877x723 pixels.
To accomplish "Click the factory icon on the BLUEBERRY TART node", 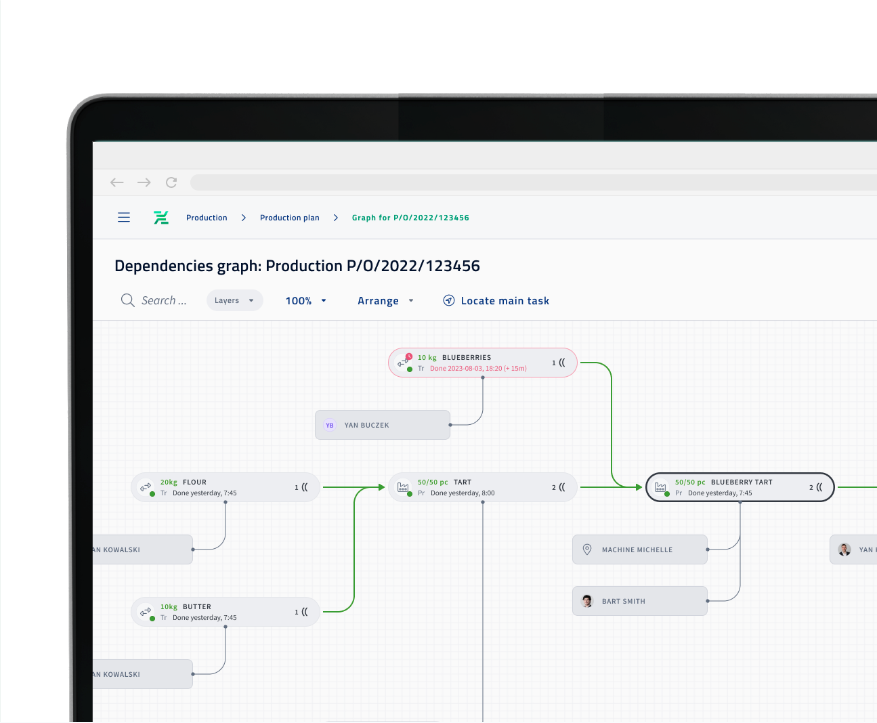I will pos(659,487).
